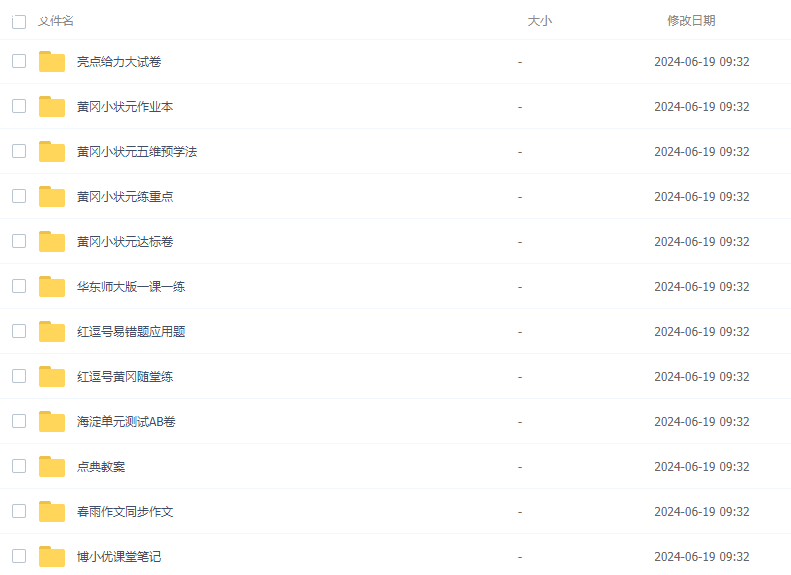Click folder icon beside 博小优课堂笔记
The image size is (791, 575).
[52, 556]
